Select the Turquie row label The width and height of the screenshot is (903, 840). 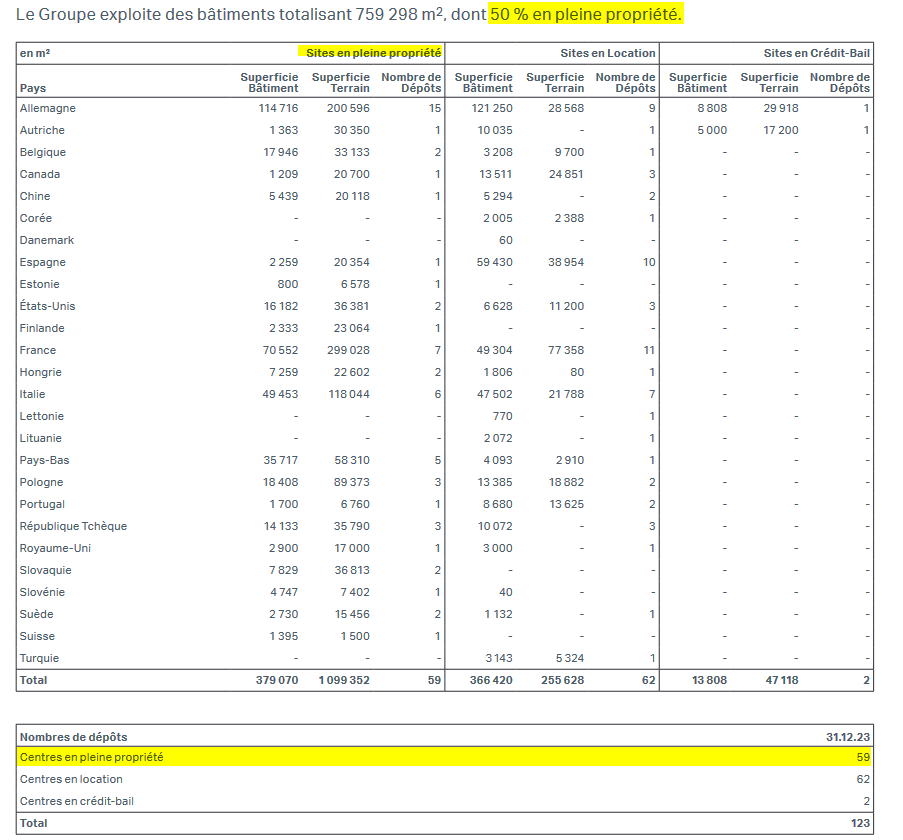40,658
